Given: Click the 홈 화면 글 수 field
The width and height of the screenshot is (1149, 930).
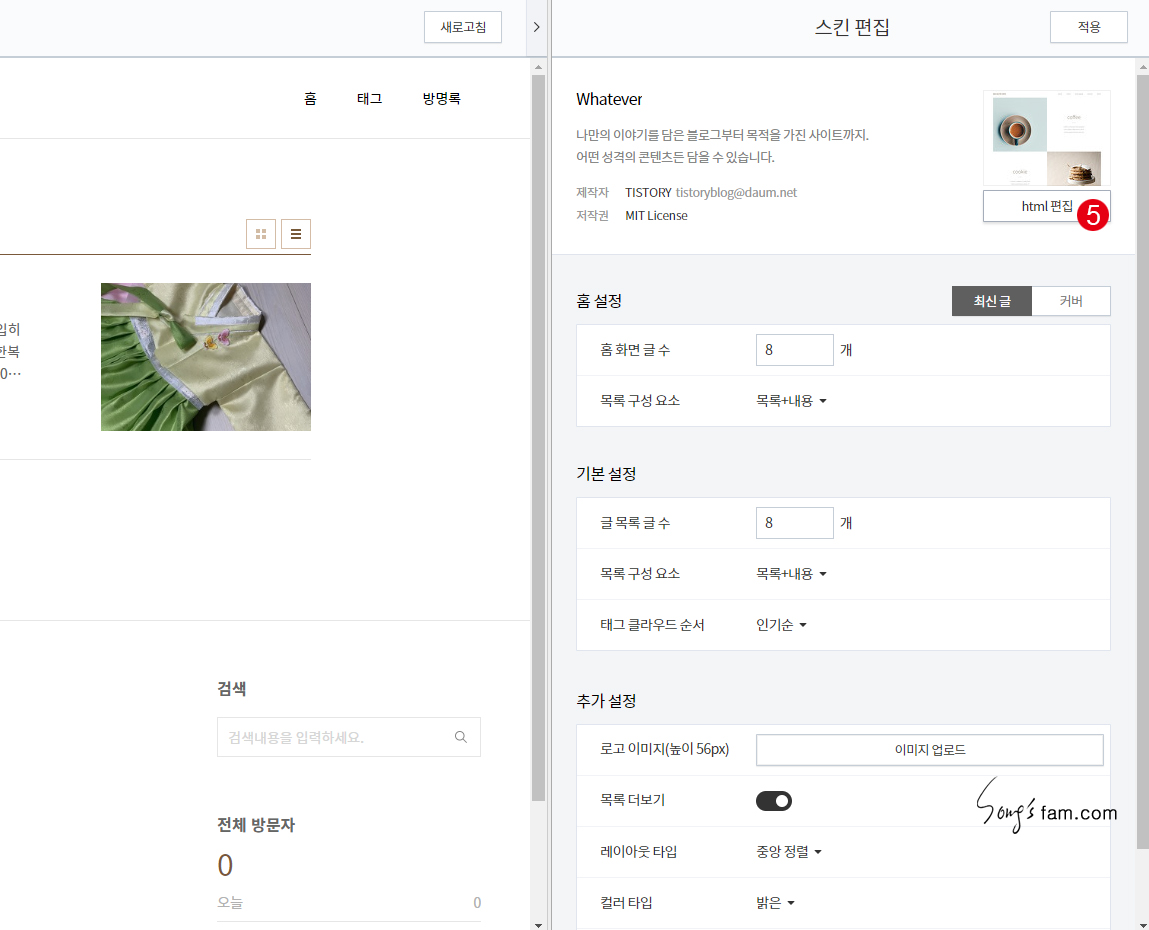Looking at the screenshot, I should (794, 350).
